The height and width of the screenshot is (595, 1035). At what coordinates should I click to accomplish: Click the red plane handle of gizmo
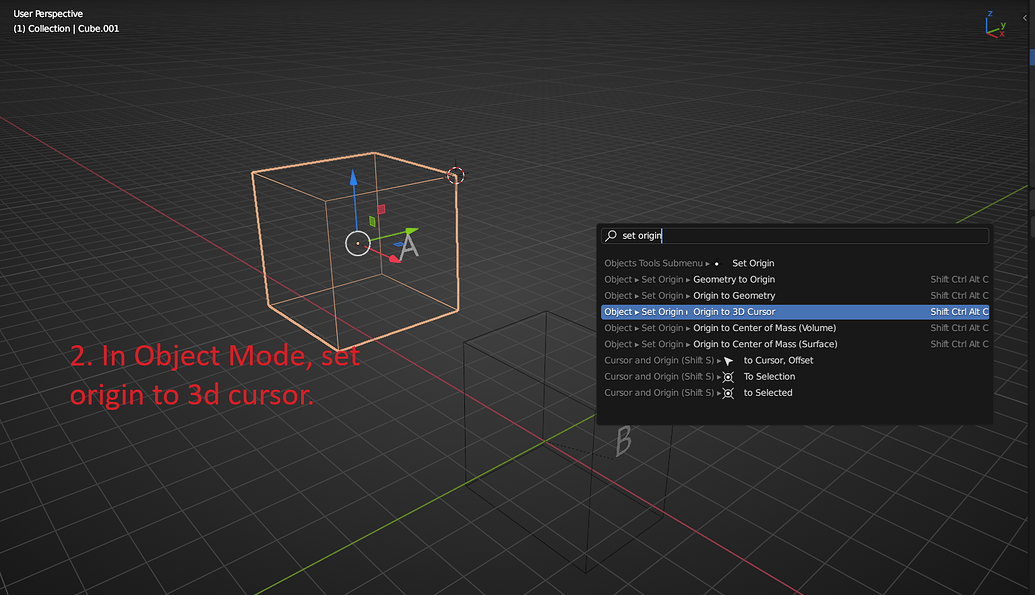381,209
